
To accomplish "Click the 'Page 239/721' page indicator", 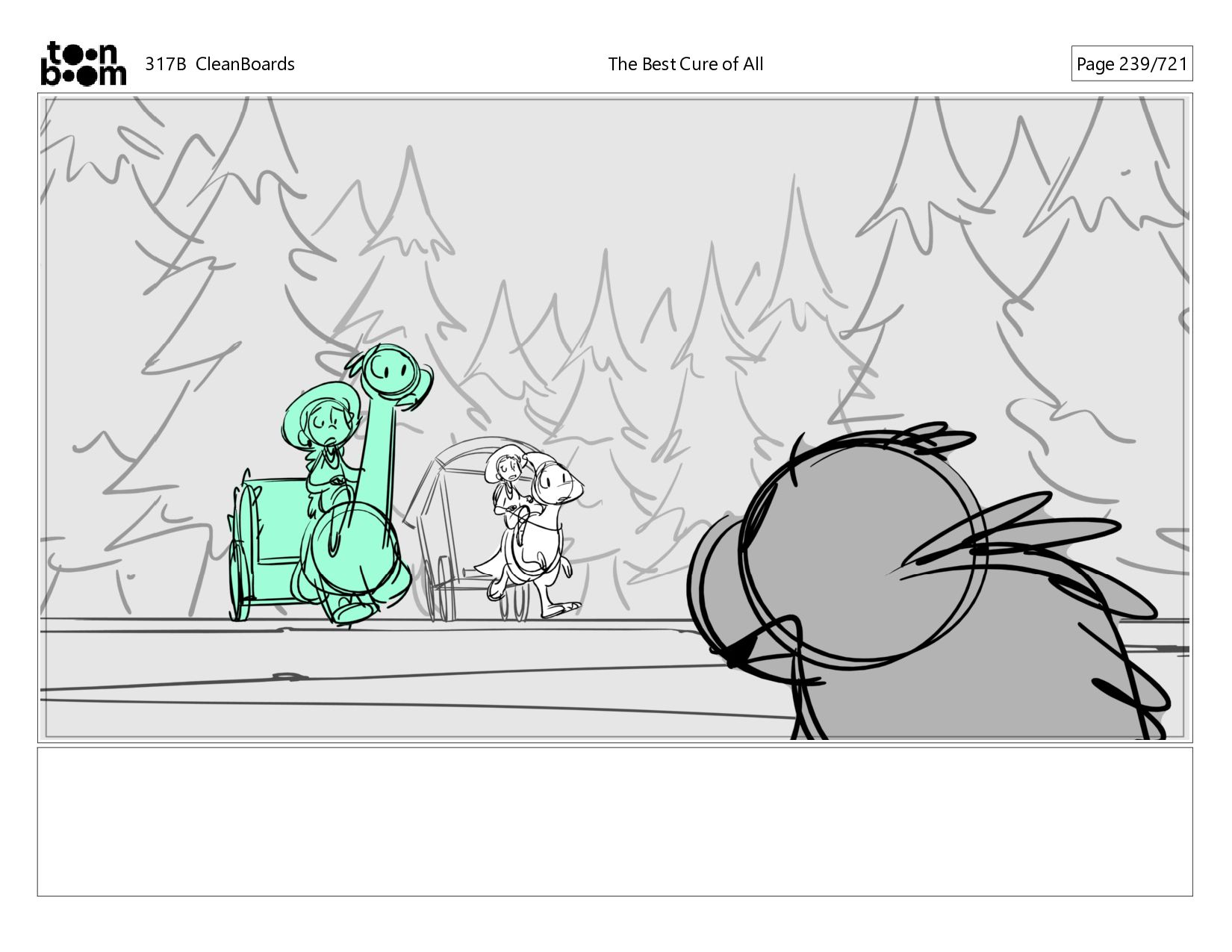I will coord(1132,64).
